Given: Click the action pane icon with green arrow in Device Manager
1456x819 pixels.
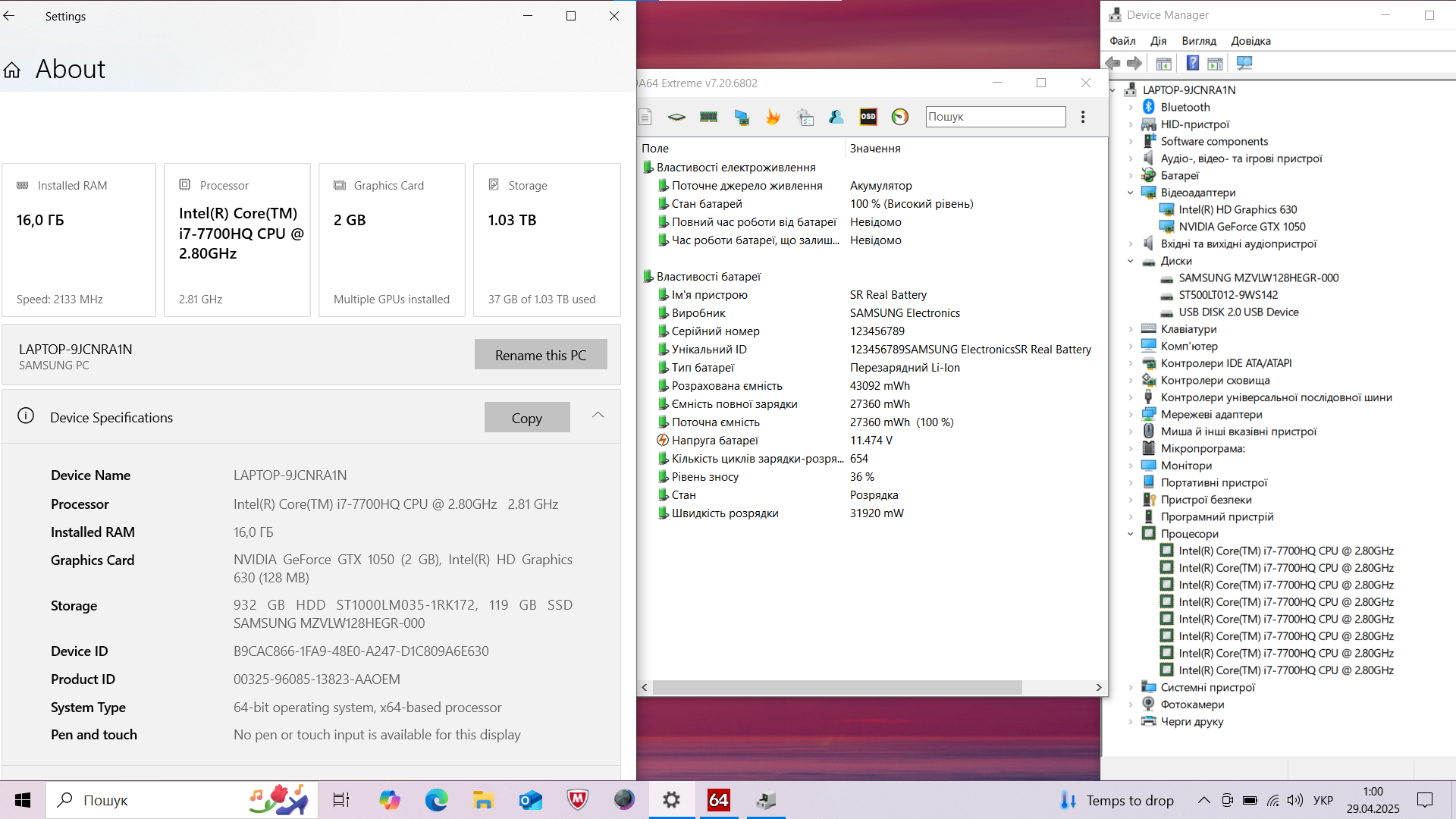Looking at the screenshot, I should [1215, 64].
